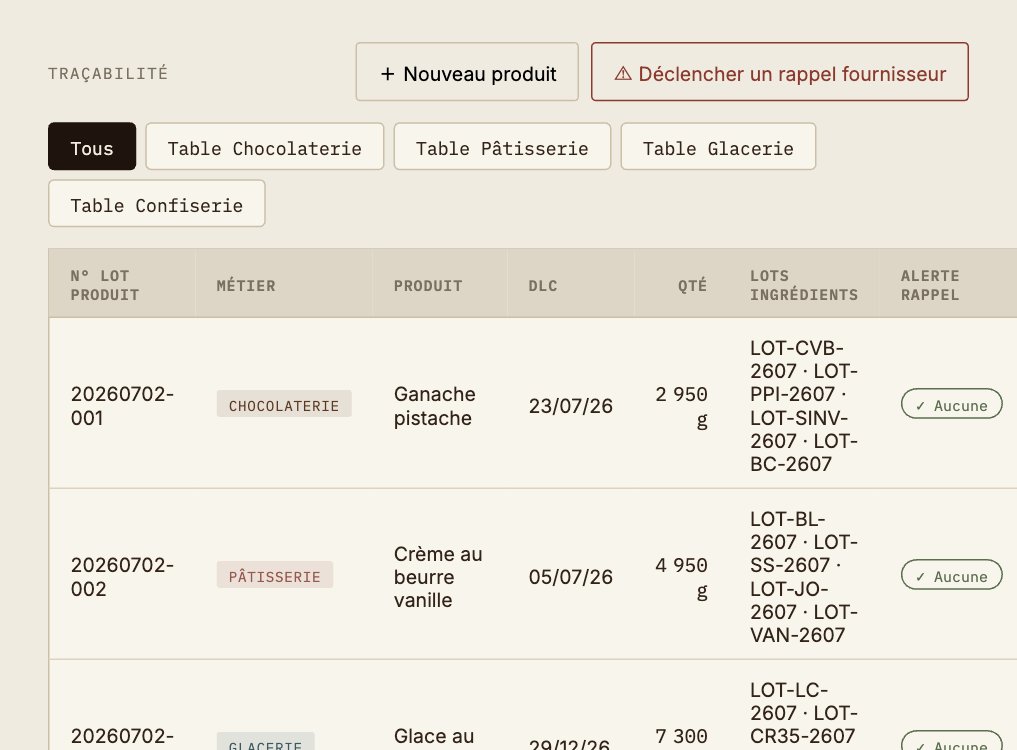
Task: Open lot number 20260702-001
Action: tap(122, 405)
